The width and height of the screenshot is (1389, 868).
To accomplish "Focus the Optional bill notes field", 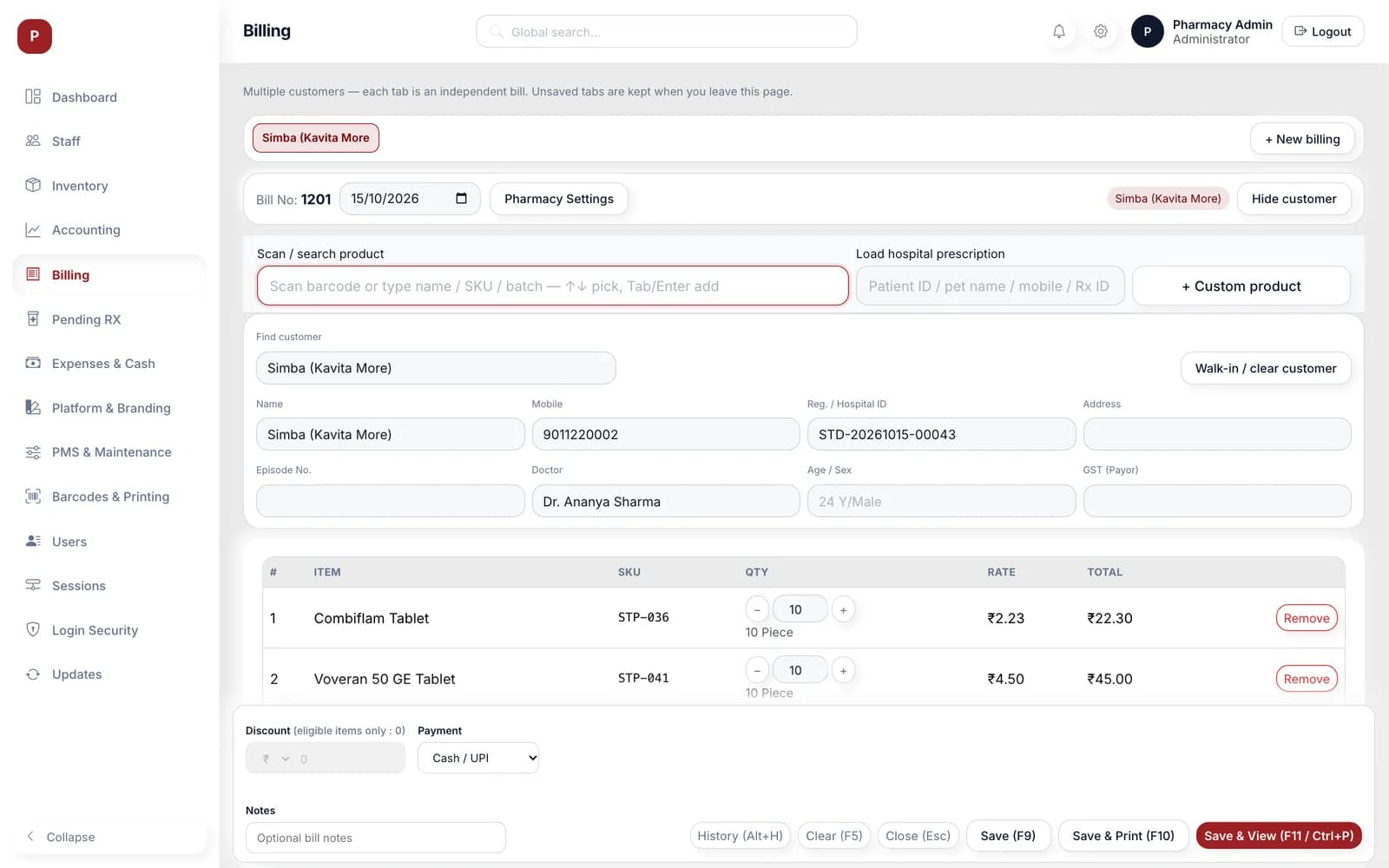I will [376, 838].
